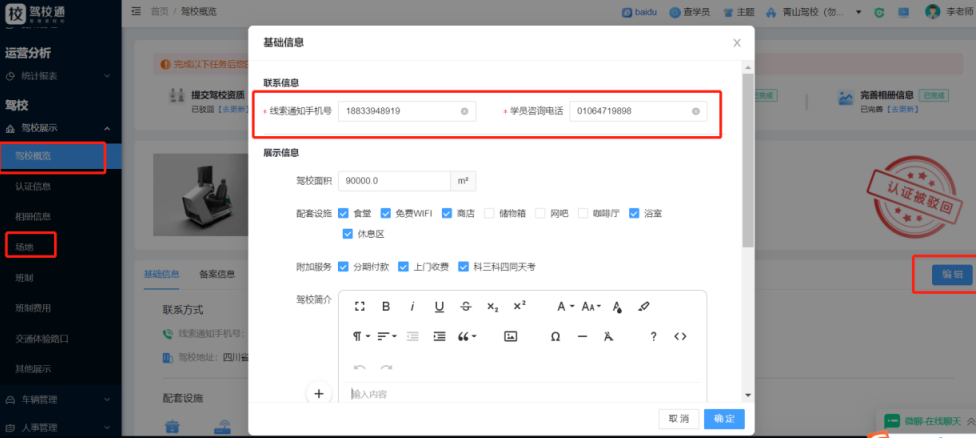Screen dimensions: 976x438
Task: Open editor help question mark
Action: click(654, 336)
